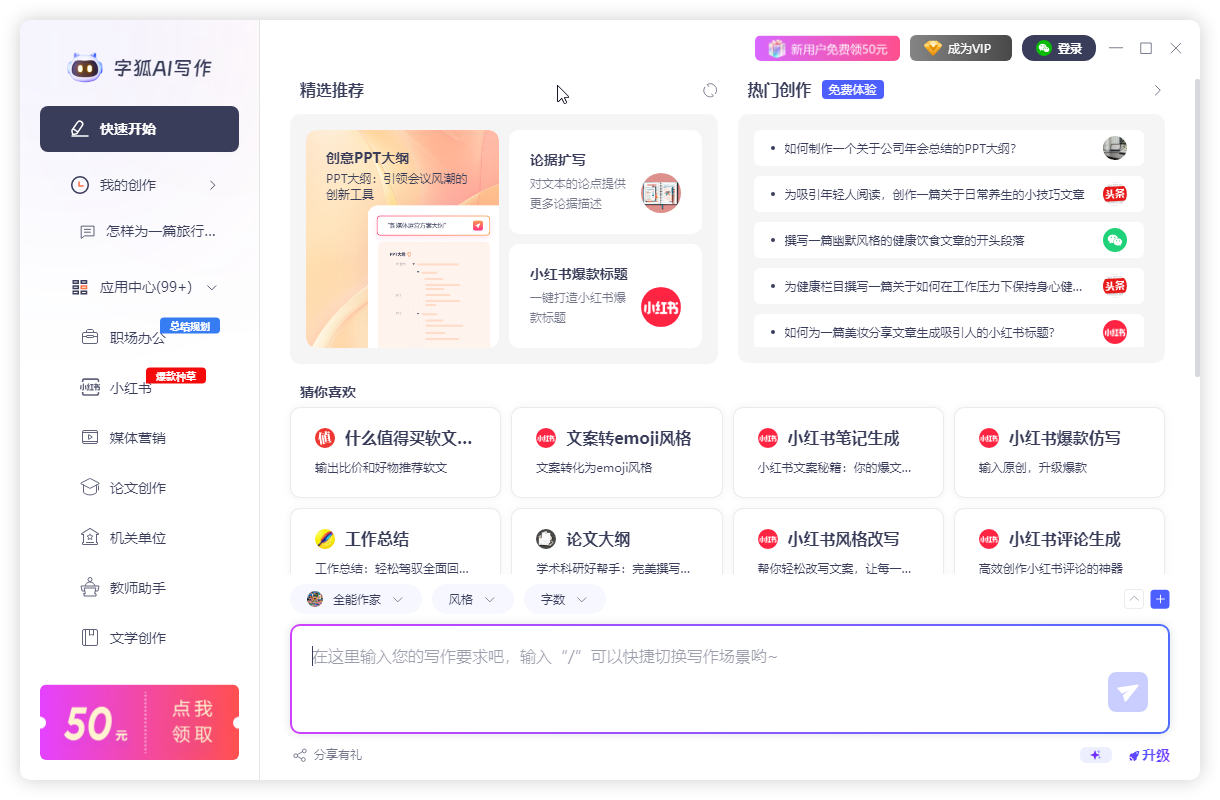The width and height of the screenshot is (1220, 800).
Task: Click the 爆款种草 tag badge
Action: tap(176, 376)
